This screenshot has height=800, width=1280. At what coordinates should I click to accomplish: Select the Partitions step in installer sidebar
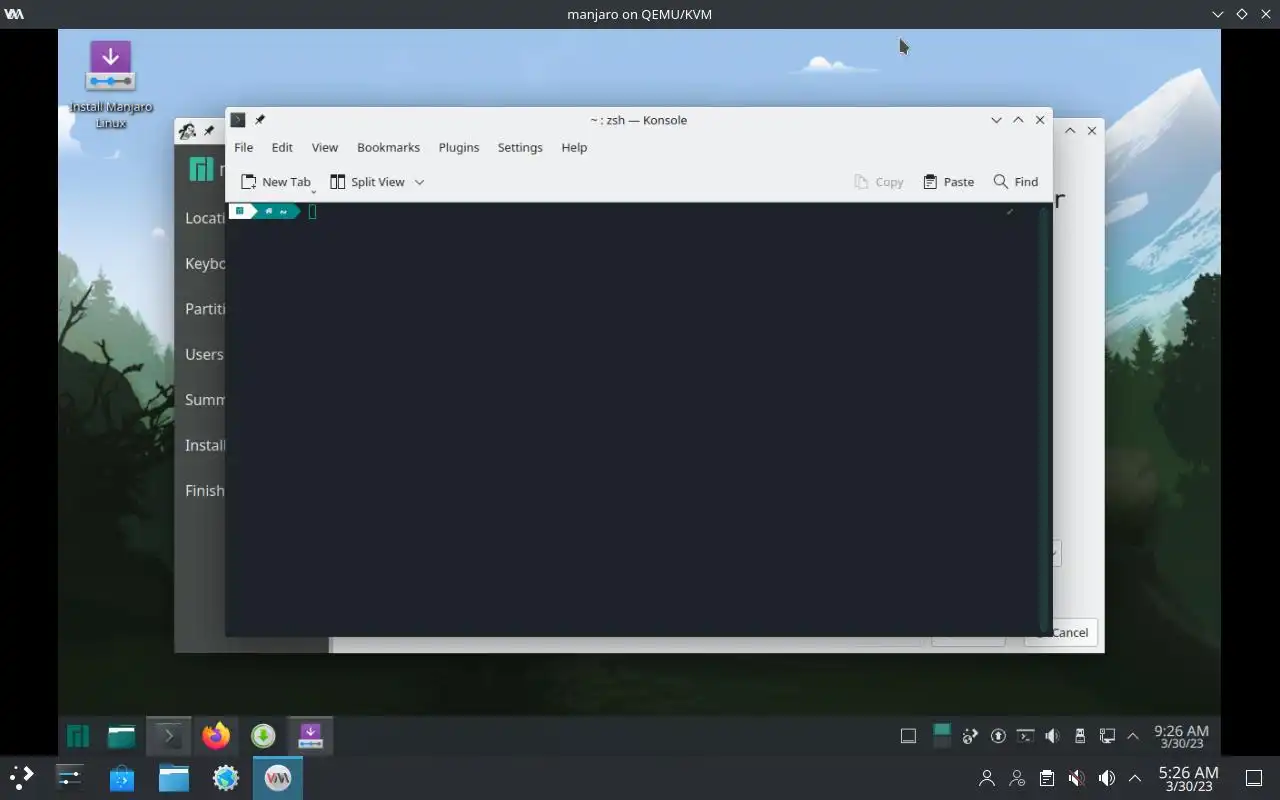[x=204, y=309]
